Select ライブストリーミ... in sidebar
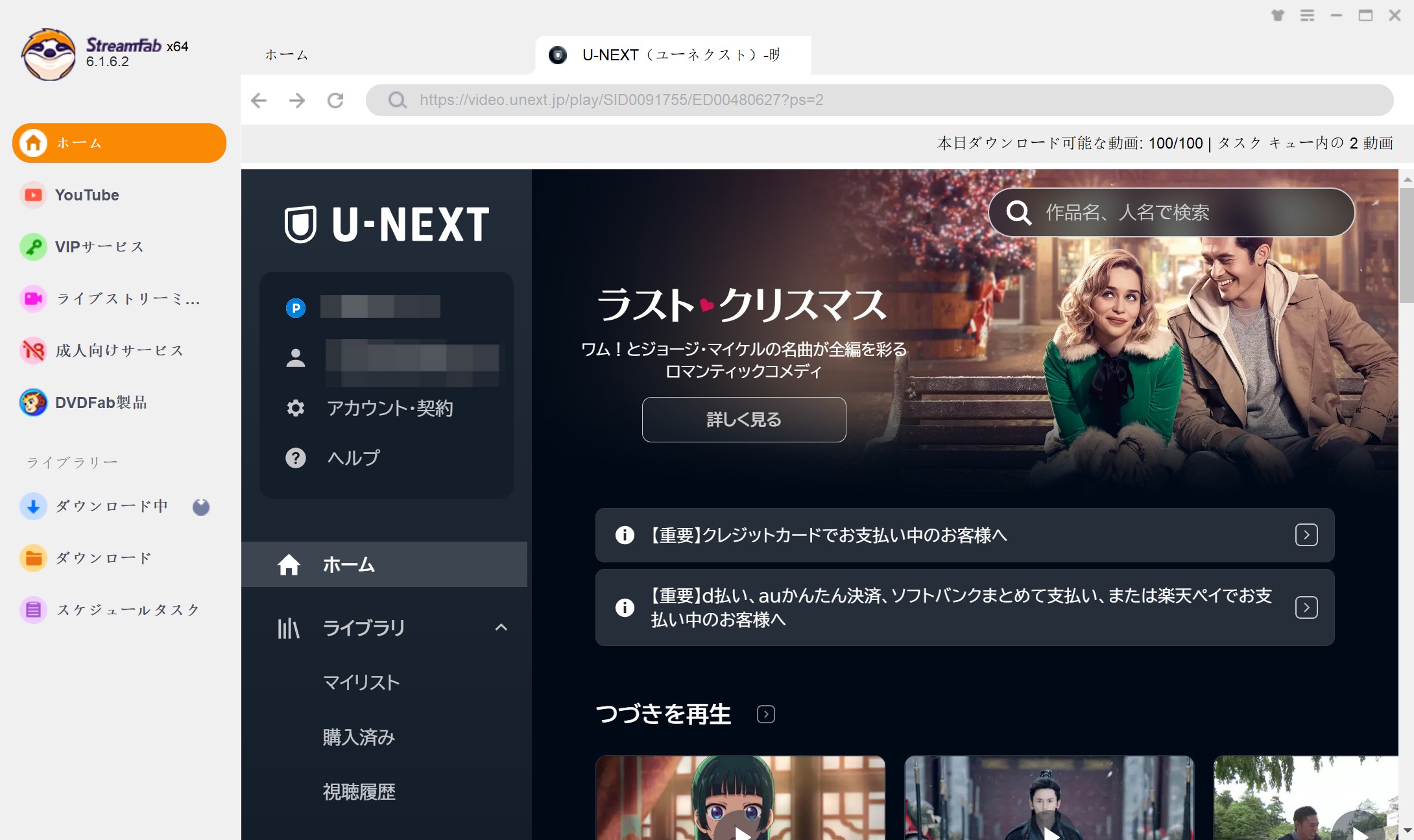 point(110,299)
